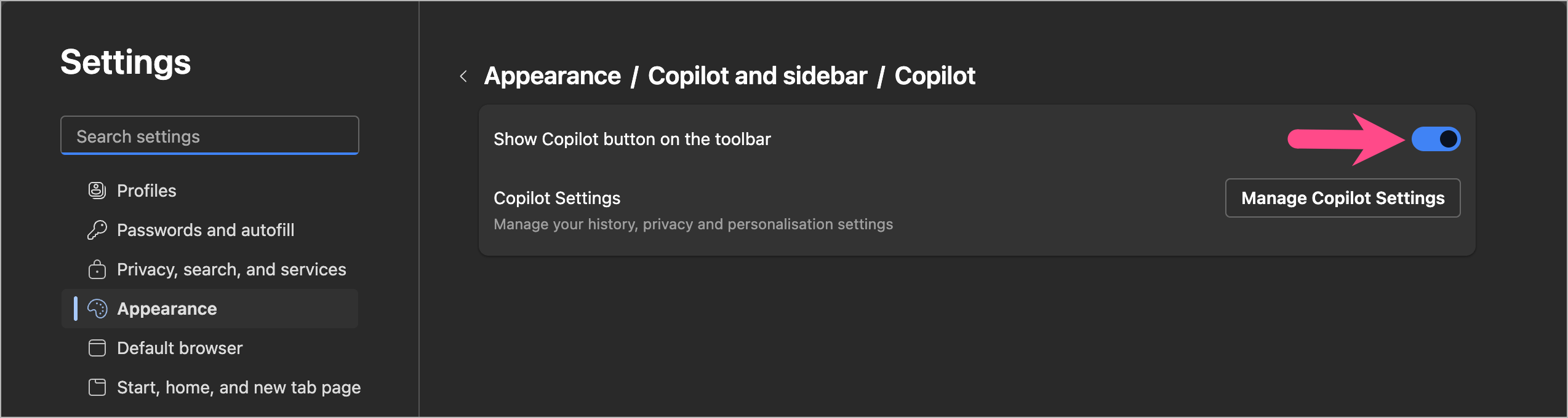
Task: Select the Appearance sidebar item
Action: [x=167, y=309]
